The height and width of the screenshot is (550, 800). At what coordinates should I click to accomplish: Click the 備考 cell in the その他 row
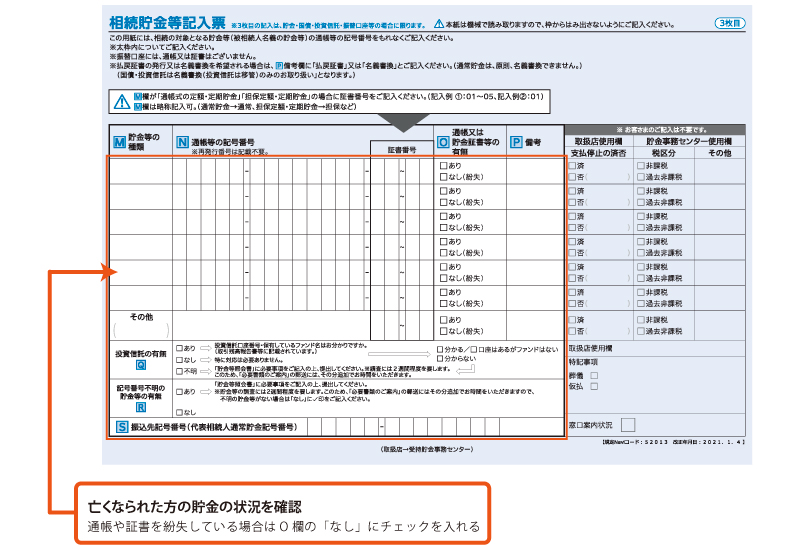point(535,326)
